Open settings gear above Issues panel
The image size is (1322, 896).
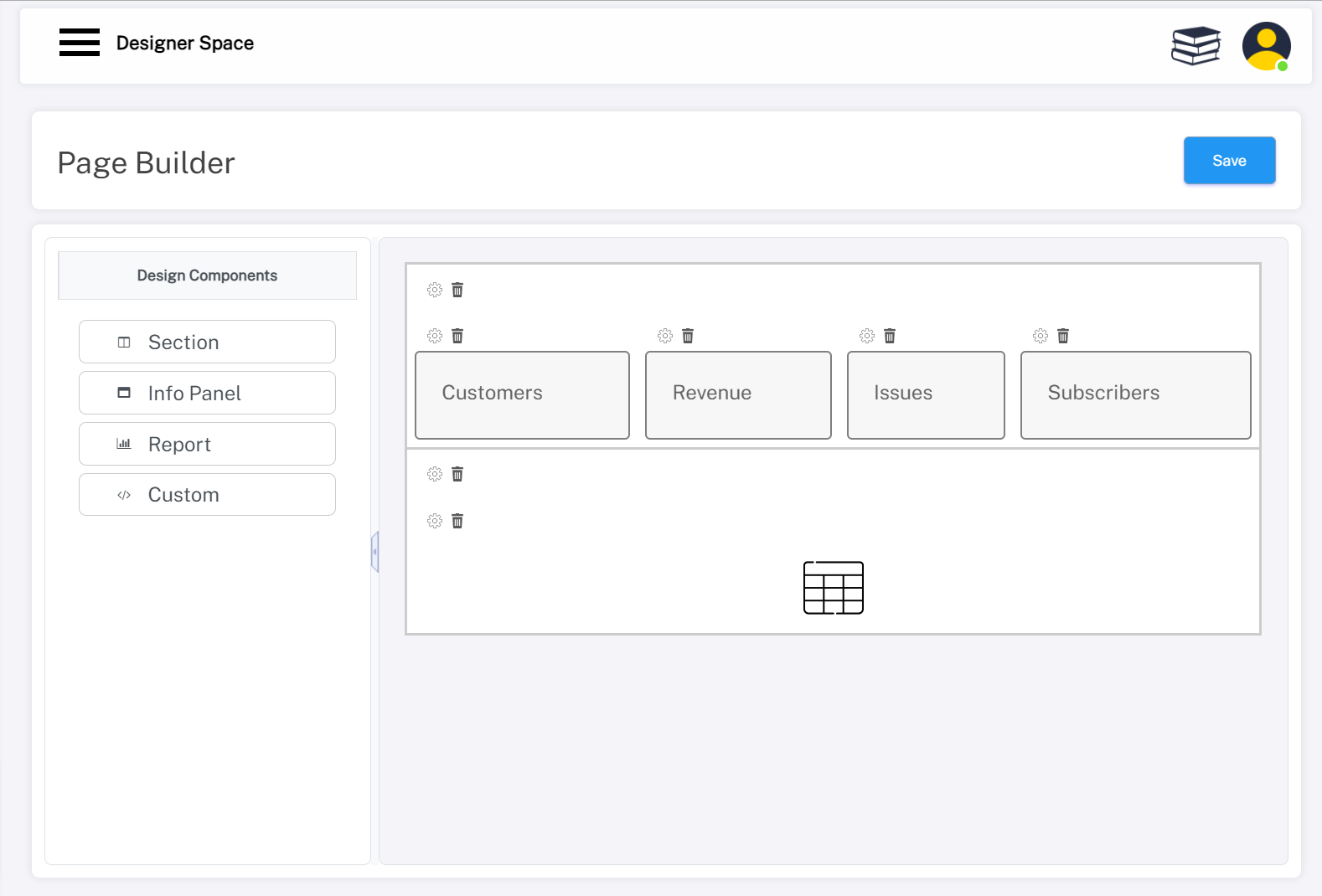867,336
